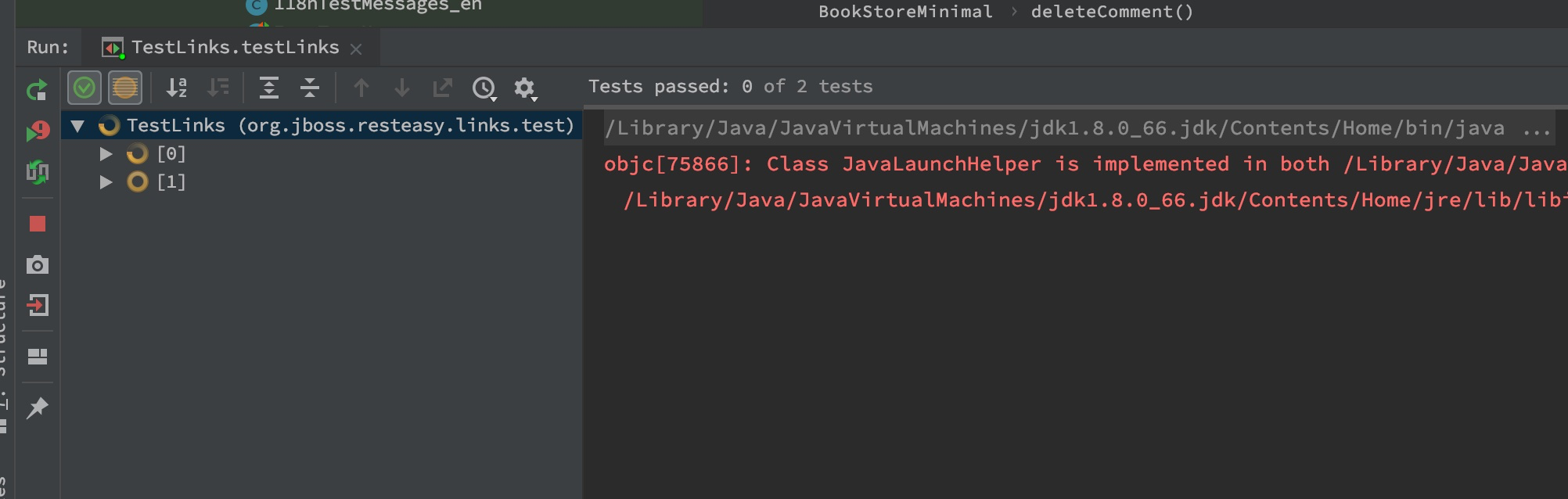
Task: Dump threads with camera icon
Action: pos(37,264)
